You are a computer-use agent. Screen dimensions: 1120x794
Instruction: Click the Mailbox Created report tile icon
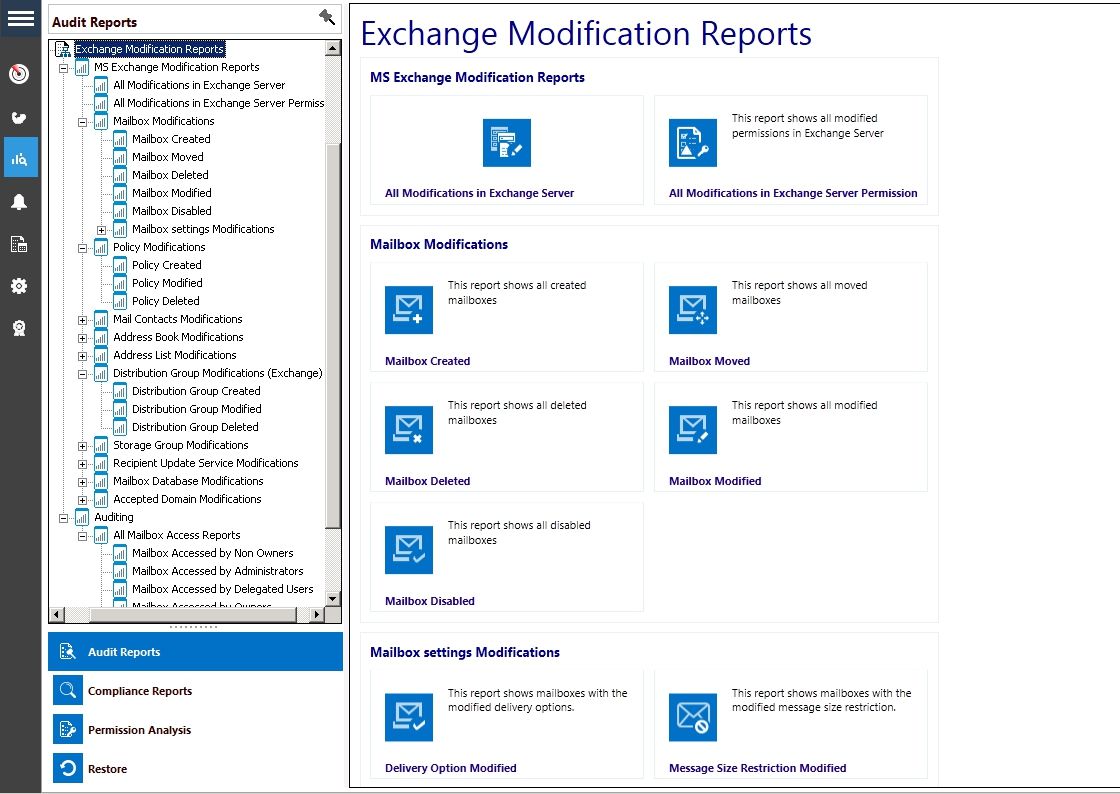409,310
